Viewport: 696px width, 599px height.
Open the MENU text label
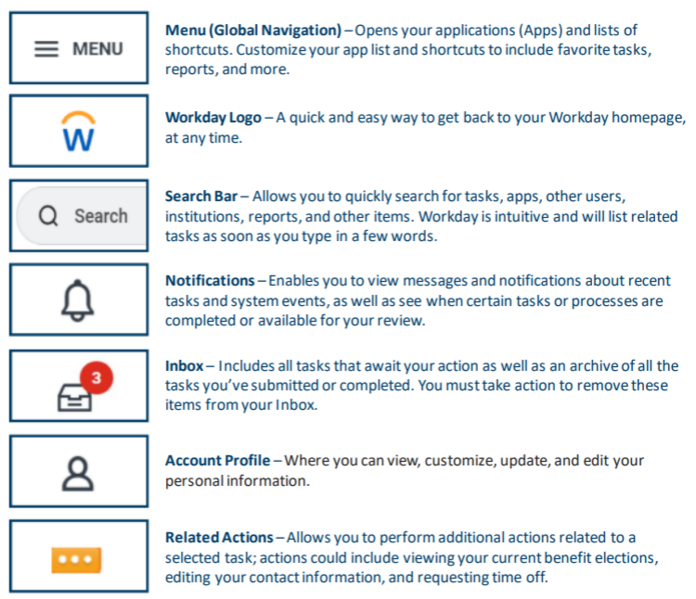(x=97, y=49)
